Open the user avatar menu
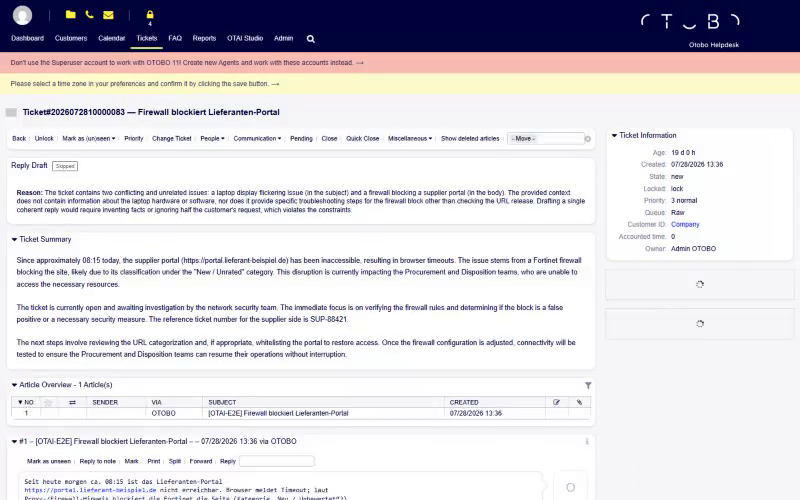The width and height of the screenshot is (800, 500). point(22,15)
